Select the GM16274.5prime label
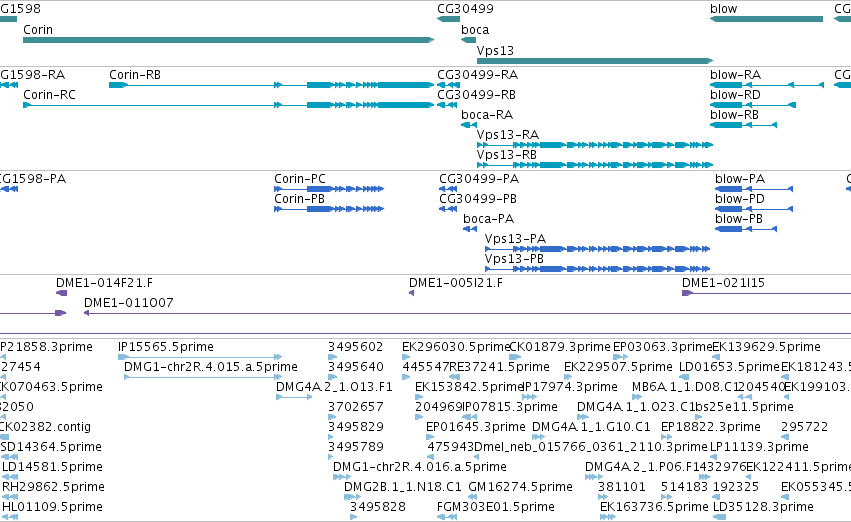851x522 pixels. (x=520, y=487)
